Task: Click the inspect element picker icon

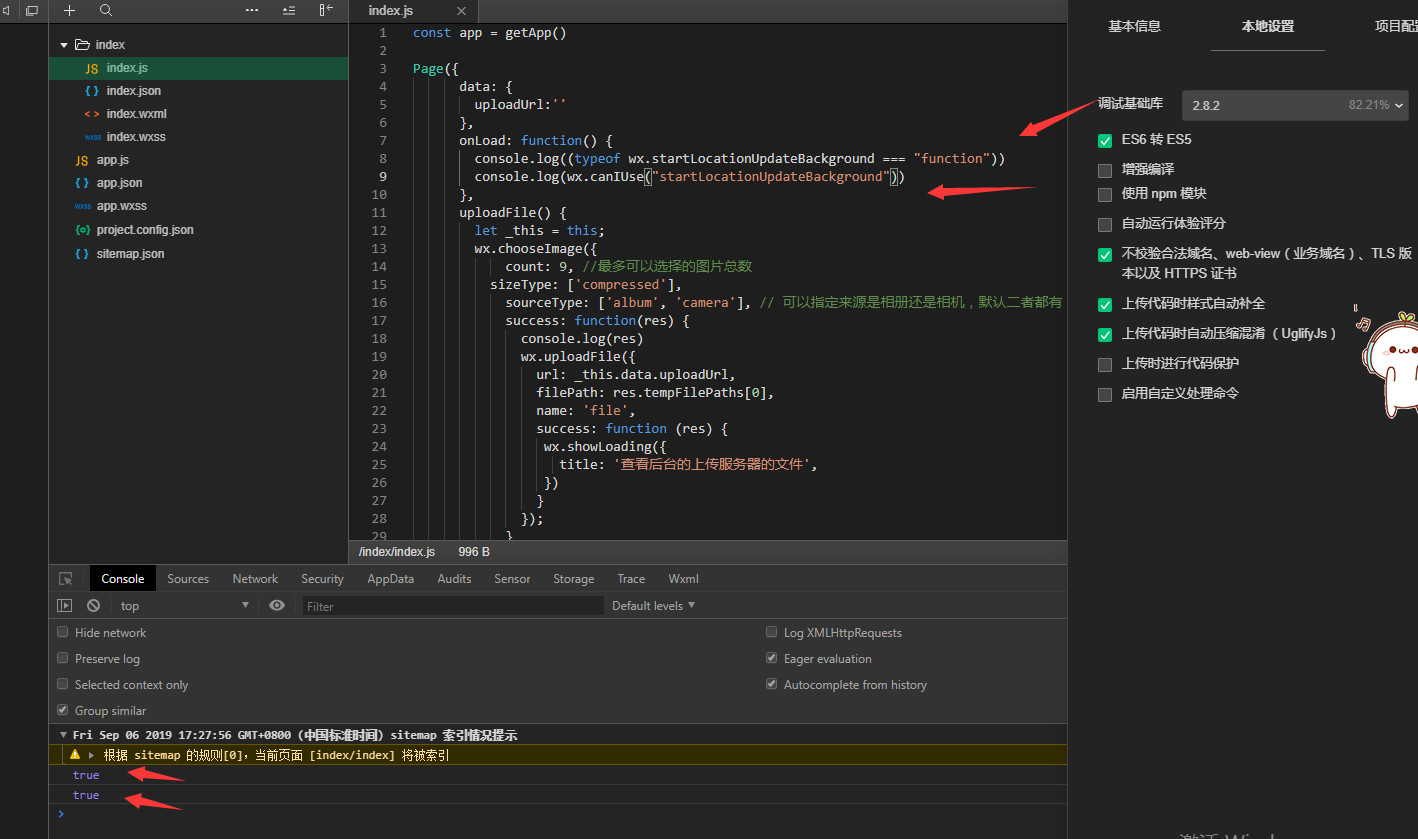Action: pos(65,579)
